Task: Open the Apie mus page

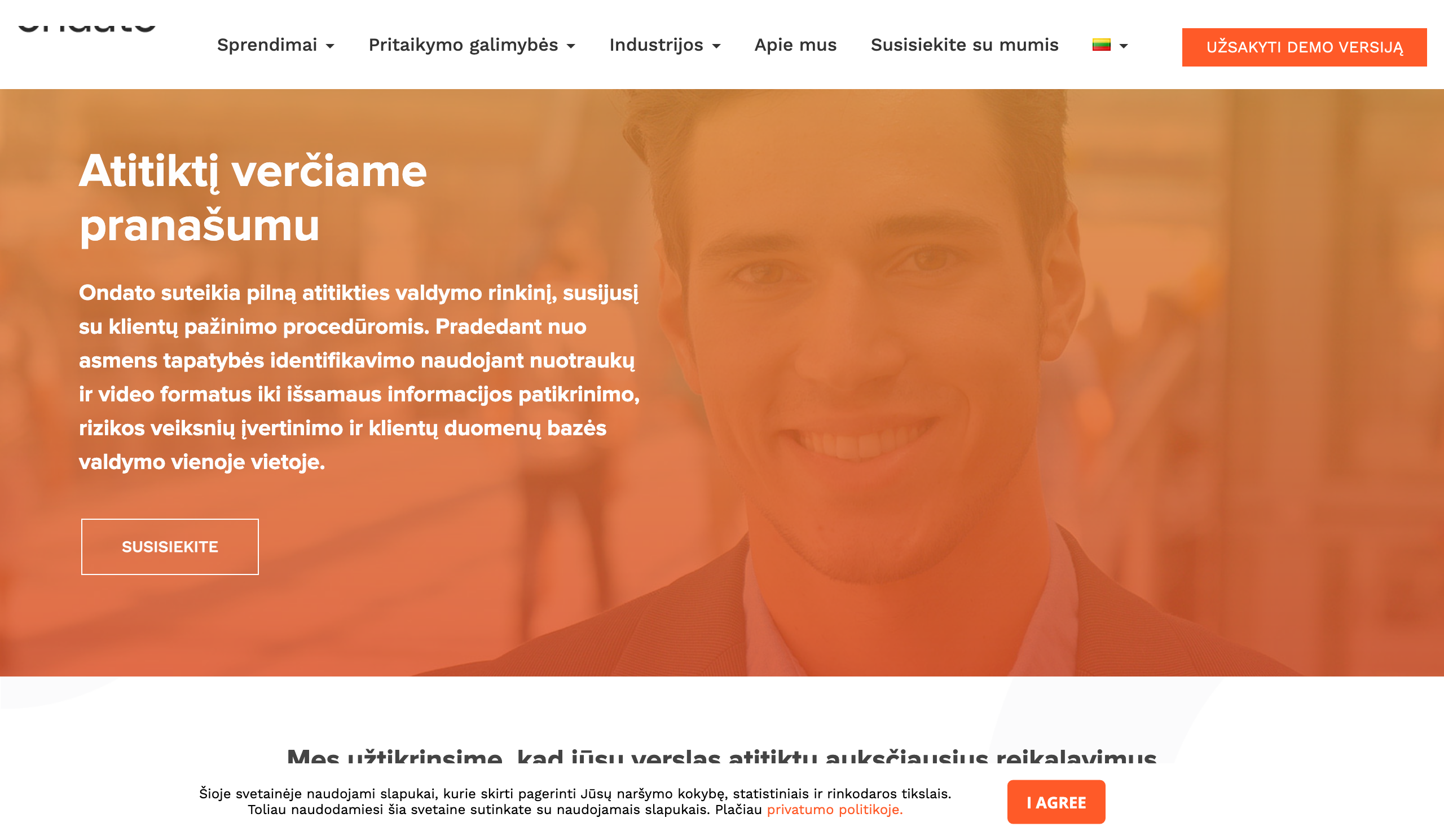Action: 795,45
